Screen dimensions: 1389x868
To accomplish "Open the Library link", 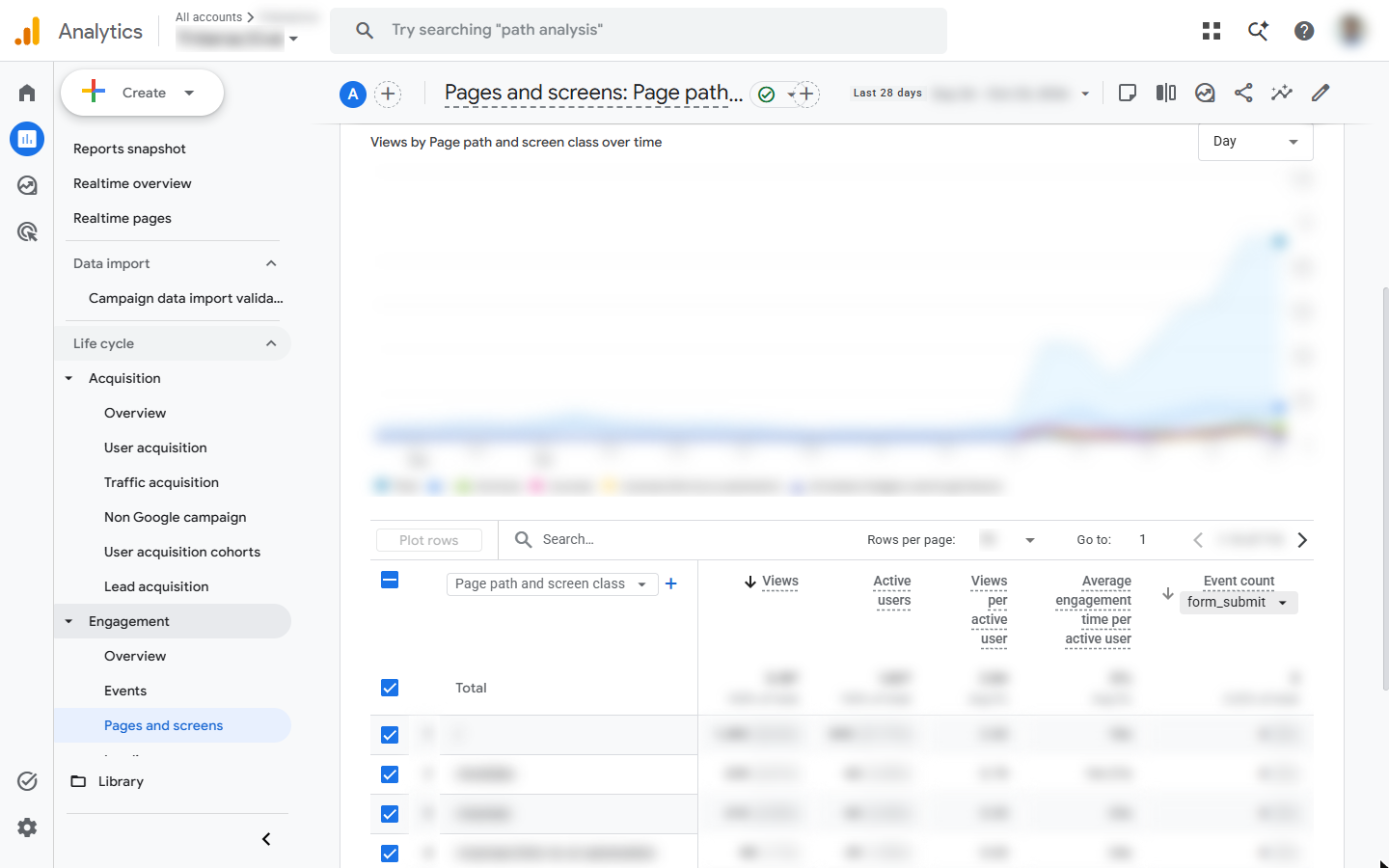I will pos(121,782).
